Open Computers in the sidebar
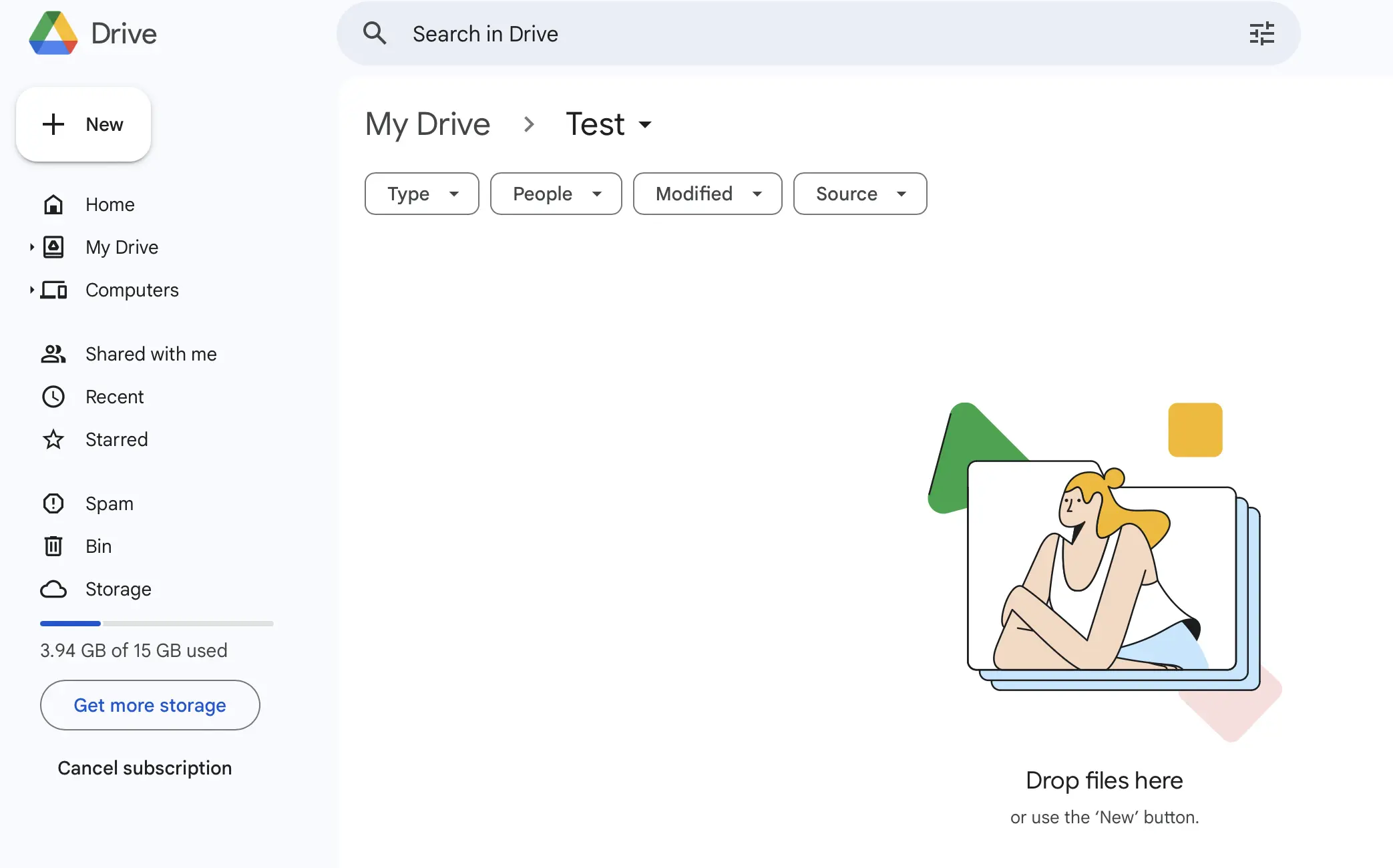The image size is (1393, 868). pyautogui.click(x=132, y=290)
